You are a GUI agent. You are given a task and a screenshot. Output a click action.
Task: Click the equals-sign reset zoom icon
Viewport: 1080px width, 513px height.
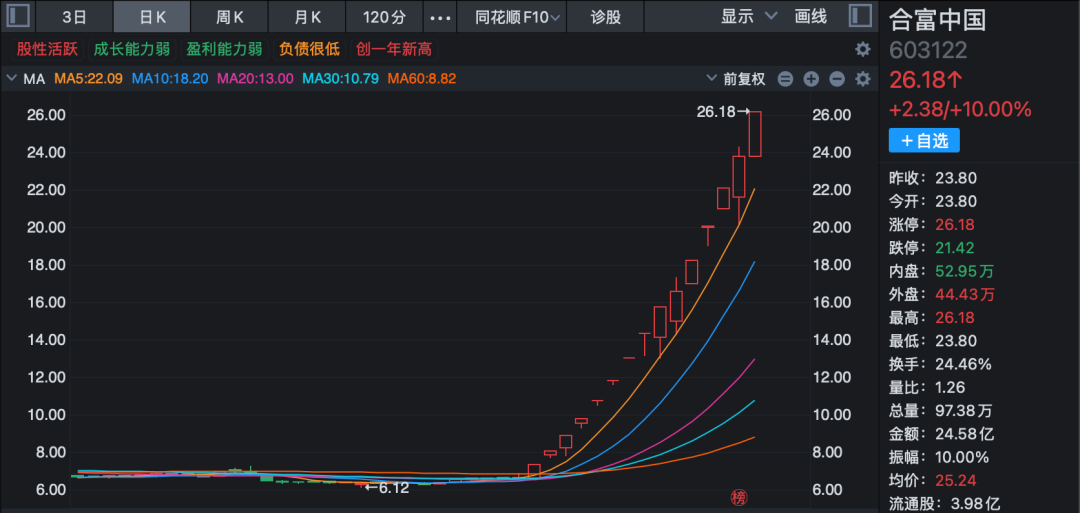point(785,79)
